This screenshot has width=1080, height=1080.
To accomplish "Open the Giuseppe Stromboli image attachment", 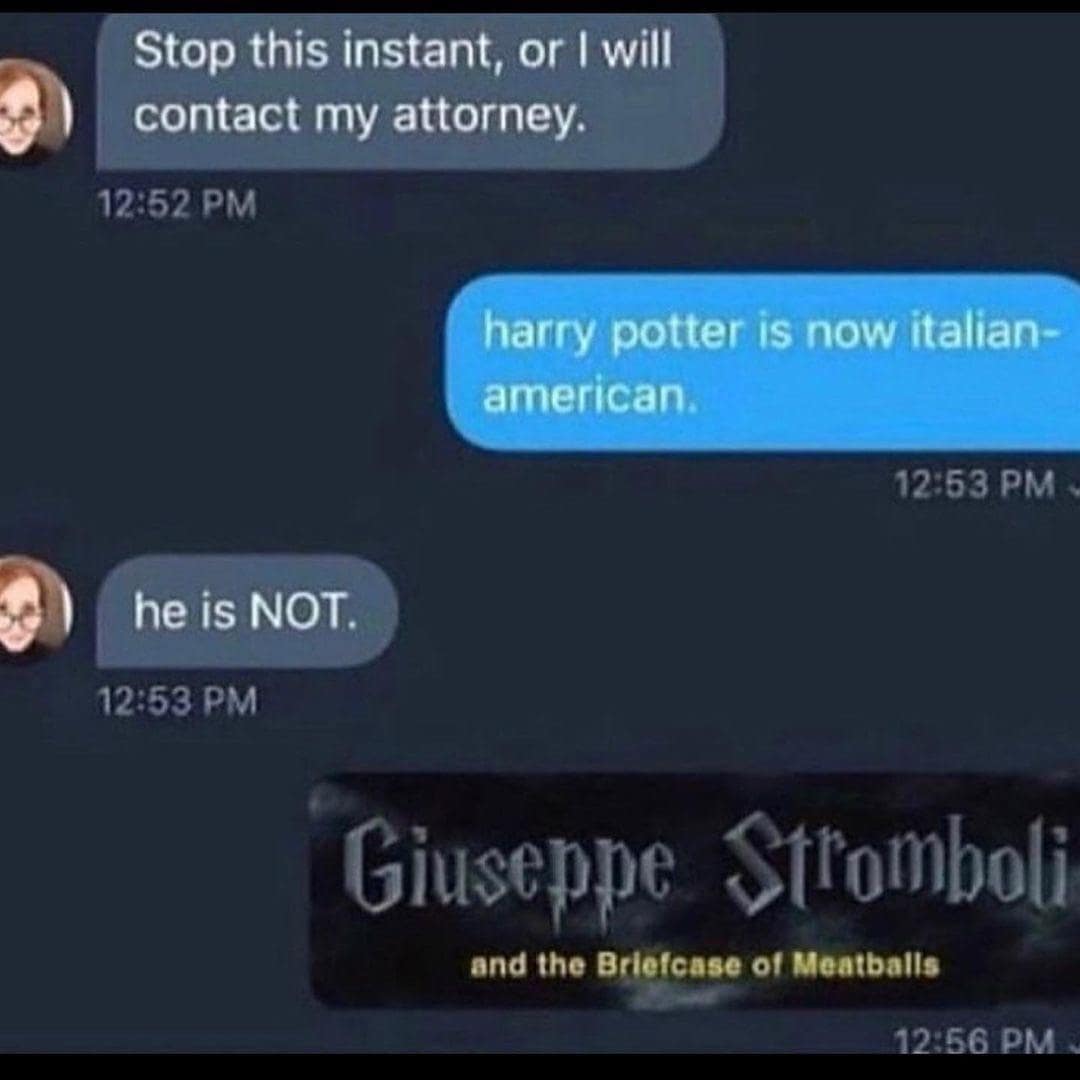I will (696, 891).
